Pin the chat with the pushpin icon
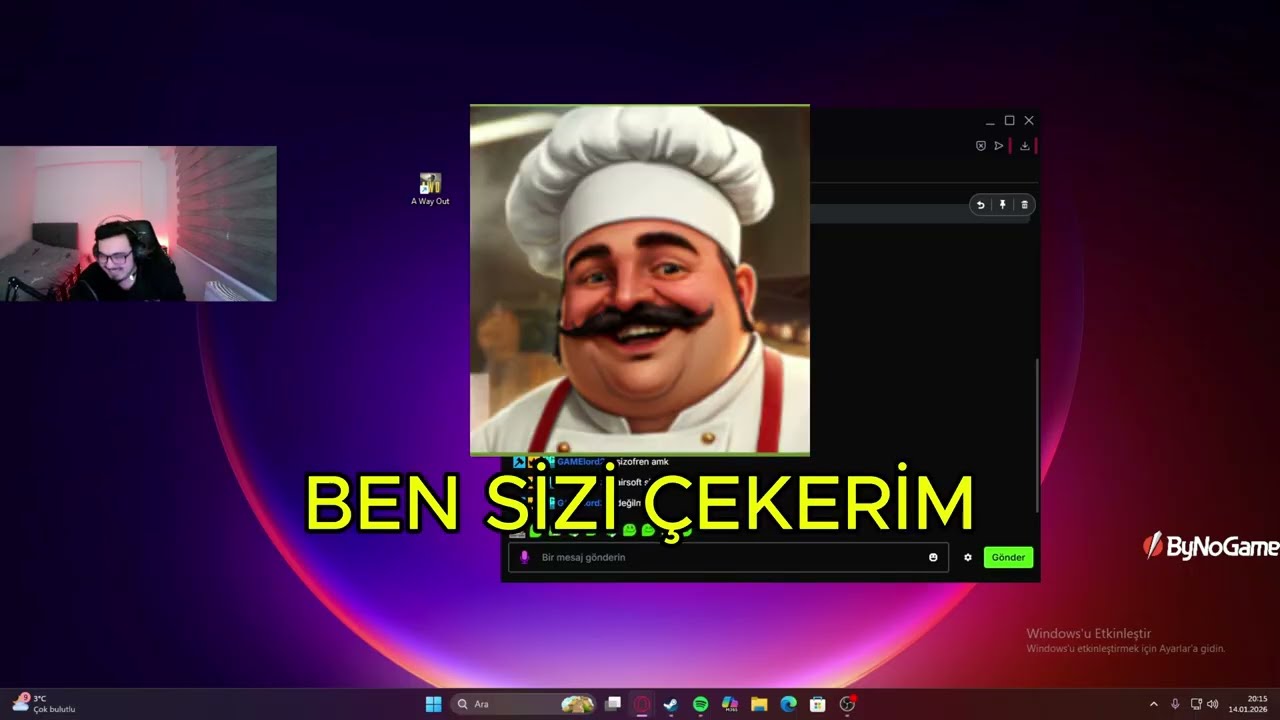 [1003, 205]
